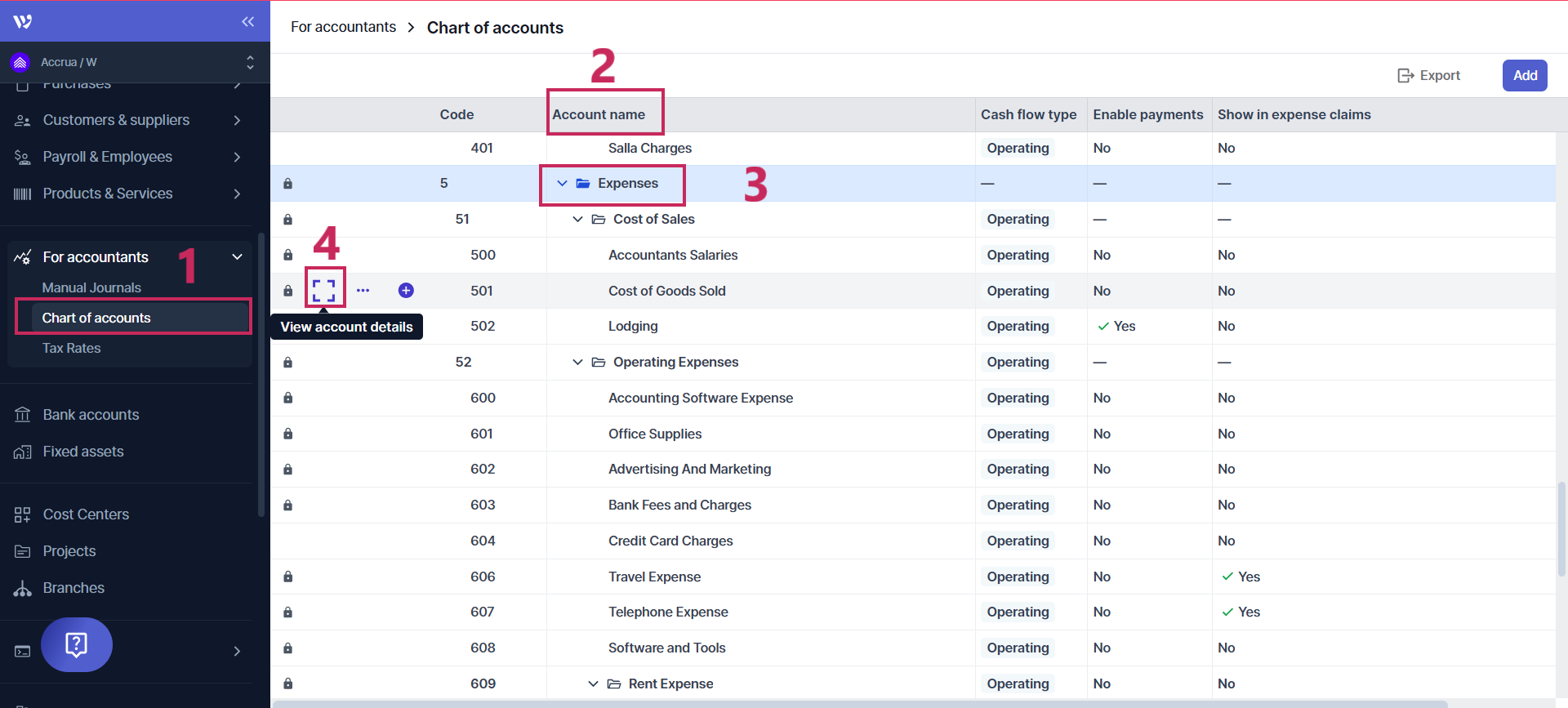
Task: Click the Add button
Action: click(x=1524, y=75)
